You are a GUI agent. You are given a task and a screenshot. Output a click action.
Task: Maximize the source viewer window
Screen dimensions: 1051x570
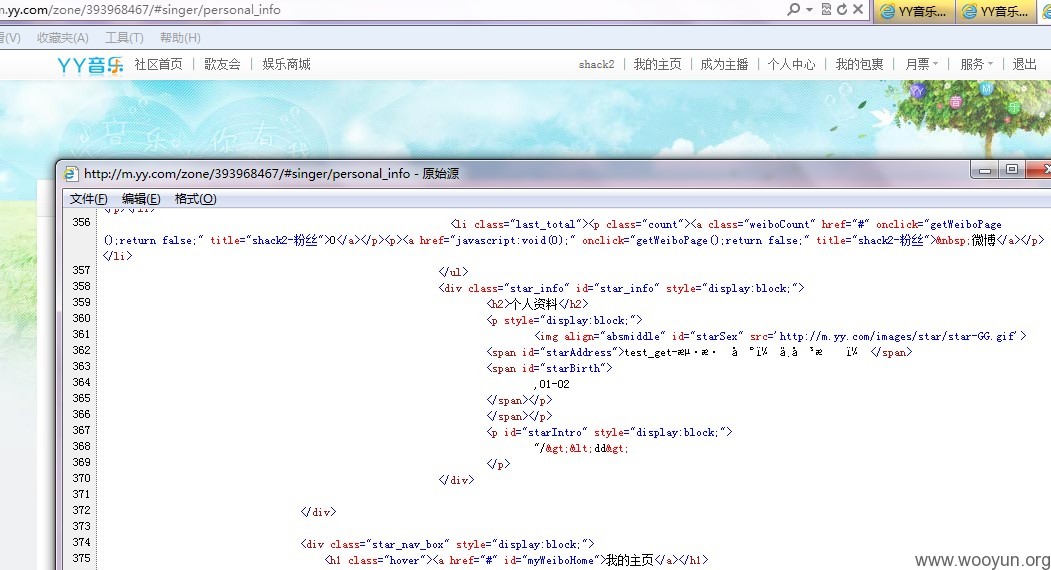(1012, 170)
